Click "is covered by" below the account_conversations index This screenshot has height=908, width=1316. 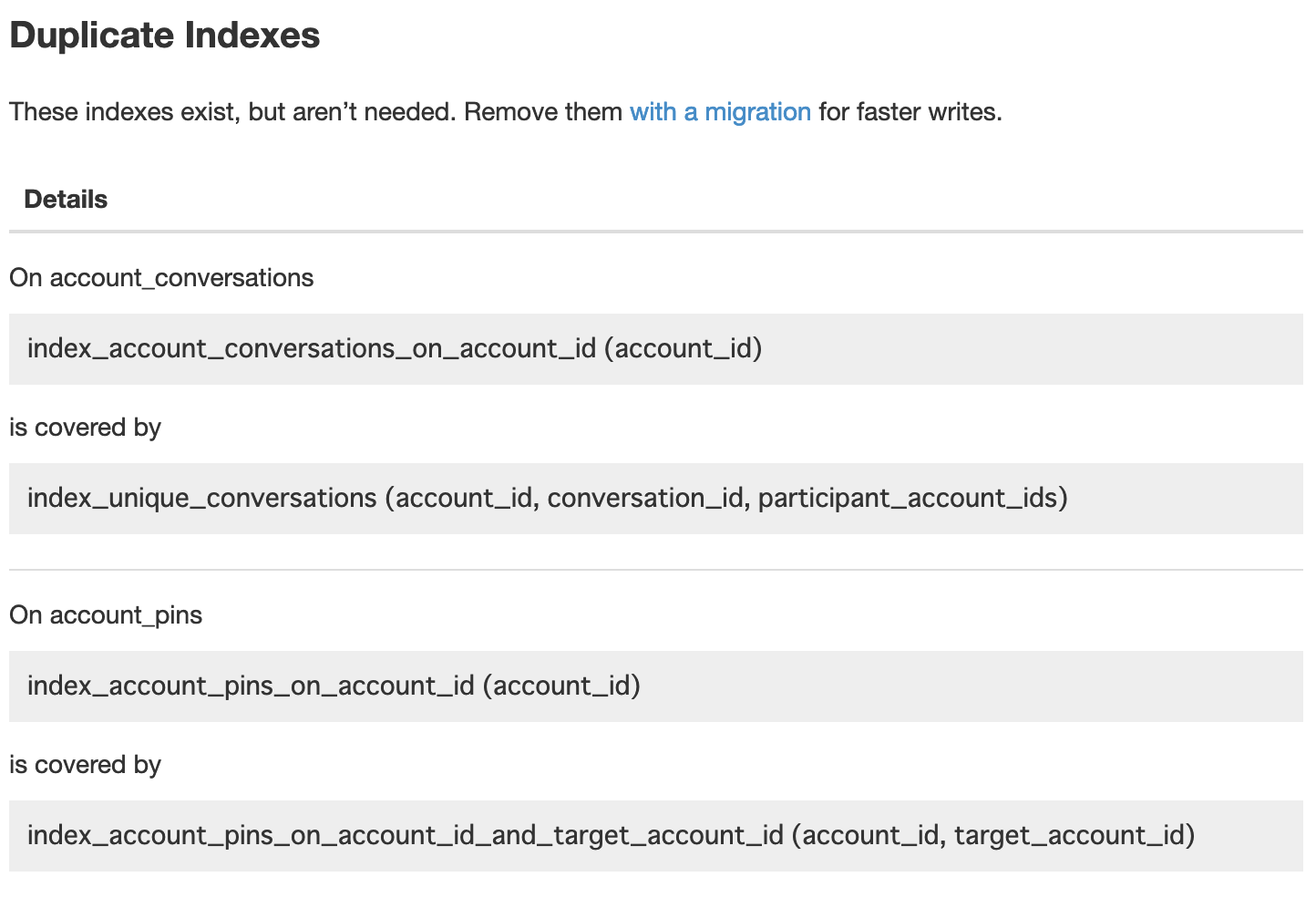click(x=85, y=428)
